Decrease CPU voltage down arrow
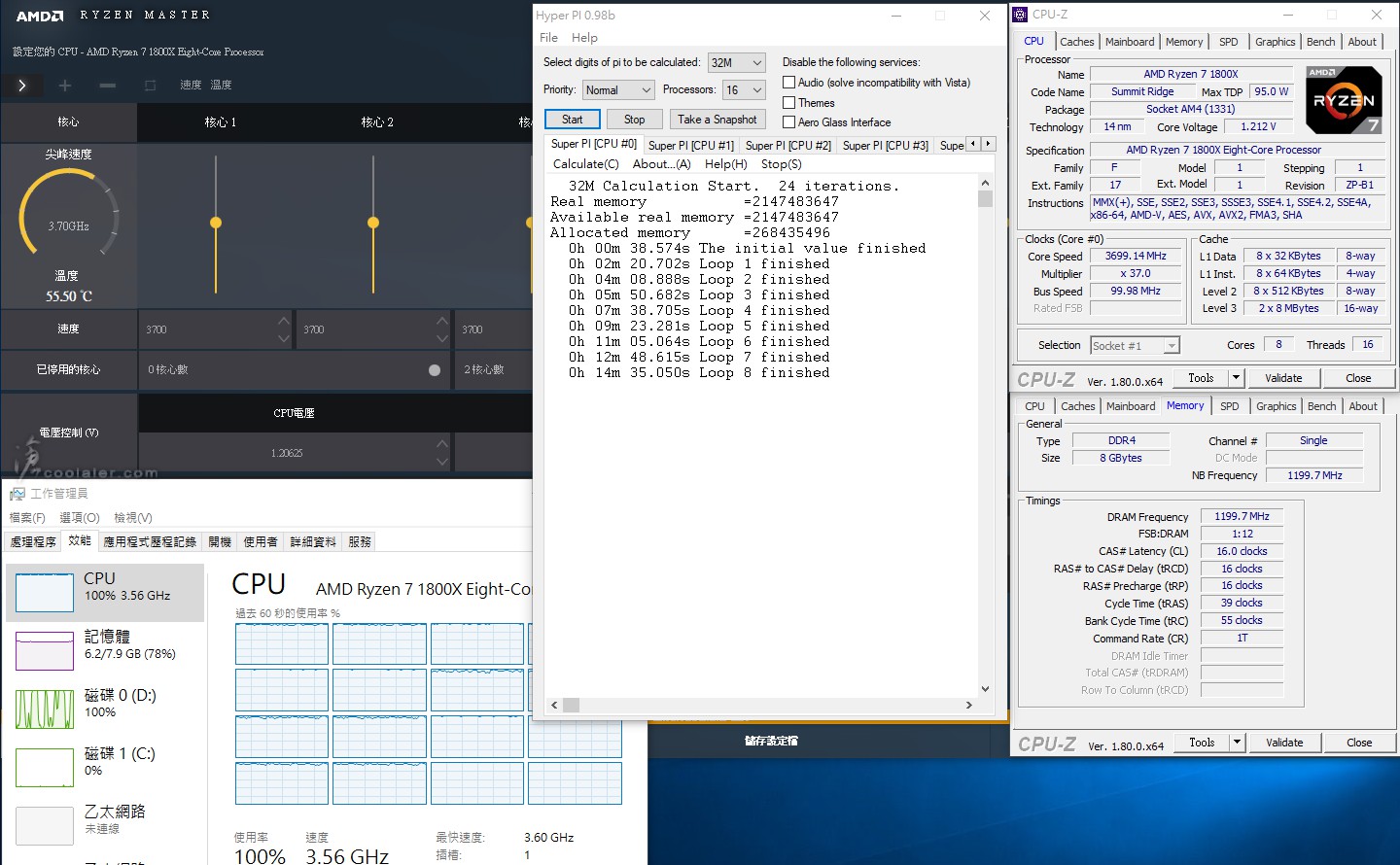The width and height of the screenshot is (1400, 865). click(442, 462)
